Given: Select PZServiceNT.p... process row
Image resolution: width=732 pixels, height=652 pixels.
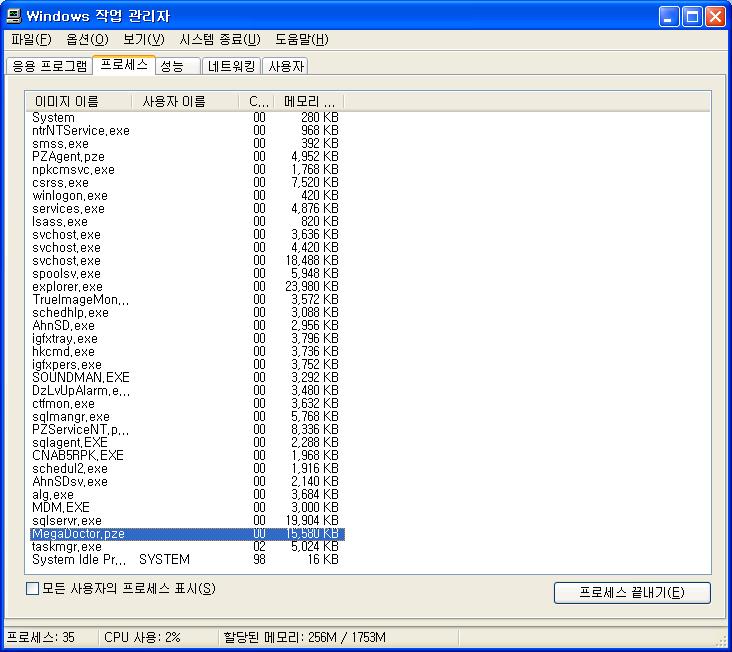Looking at the screenshot, I should tap(187, 429).
